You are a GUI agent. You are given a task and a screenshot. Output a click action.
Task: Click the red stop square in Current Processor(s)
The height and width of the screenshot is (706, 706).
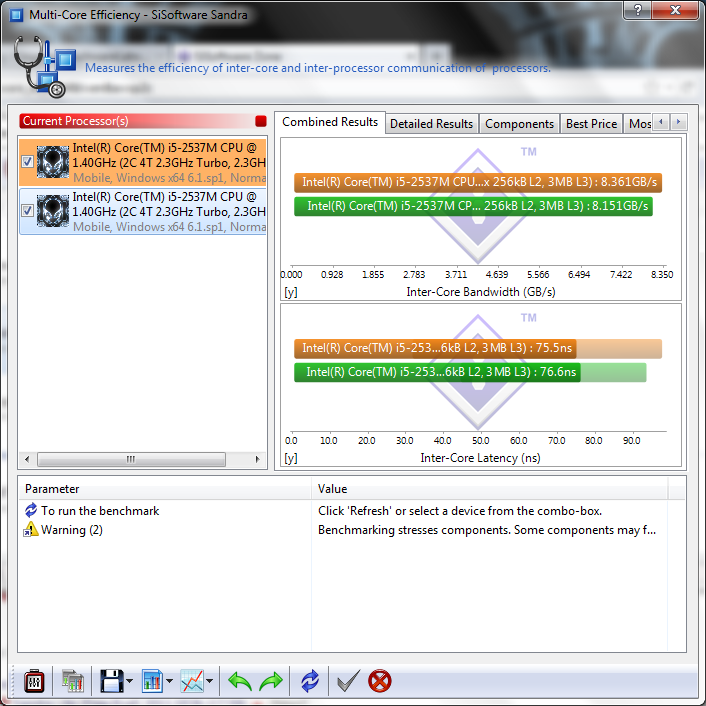(261, 121)
